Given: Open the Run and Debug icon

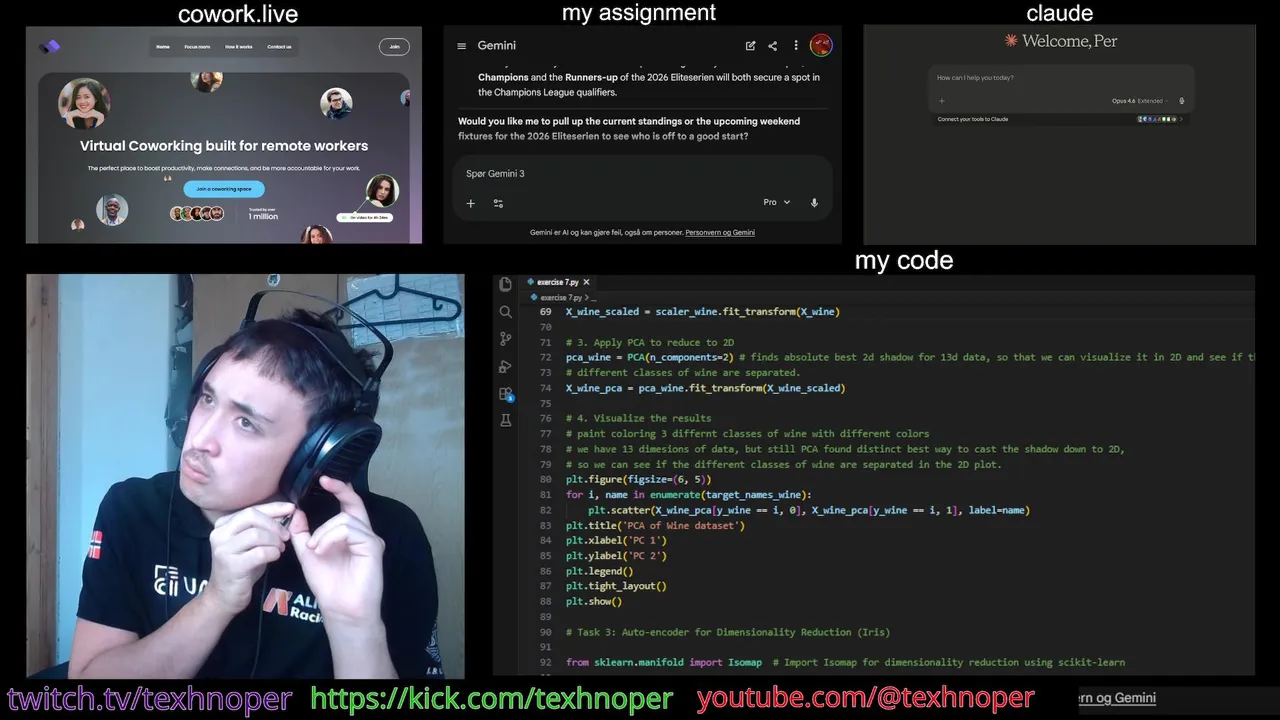Looking at the screenshot, I should pos(505,367).
